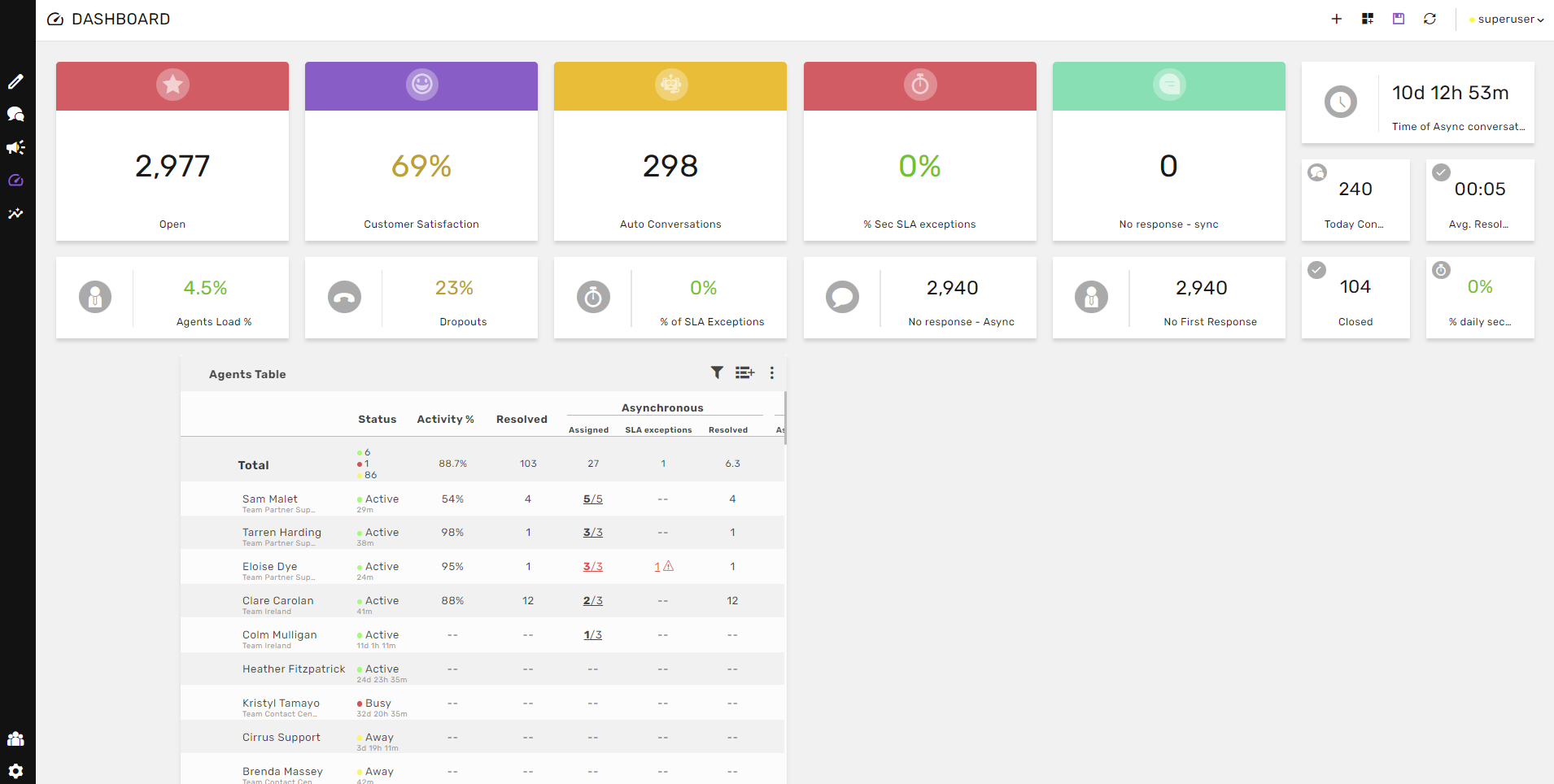This screenshot has height=784, width=1554.
Task: Add a new widget via the grid-plus icon
Action: 1367,18
